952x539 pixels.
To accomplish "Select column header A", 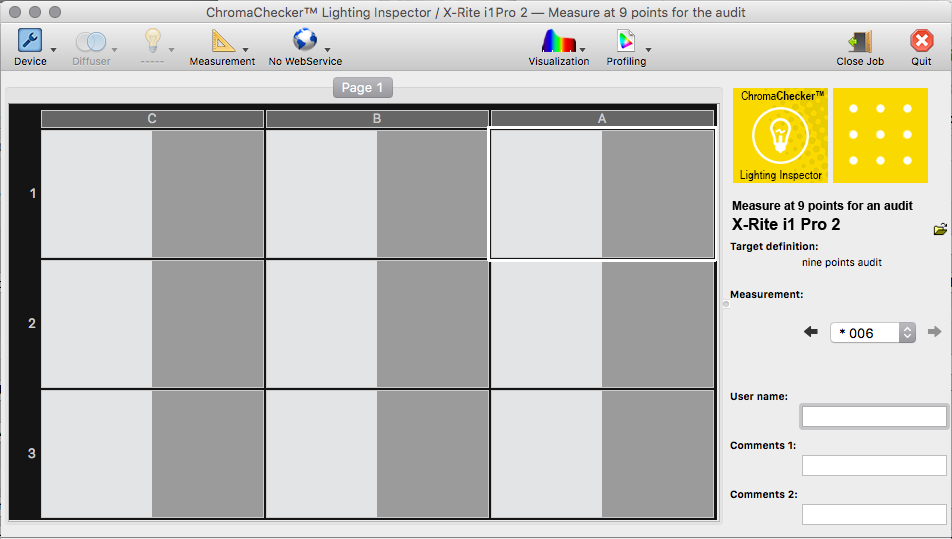I will pyautogui.click(x=602, y=119).
